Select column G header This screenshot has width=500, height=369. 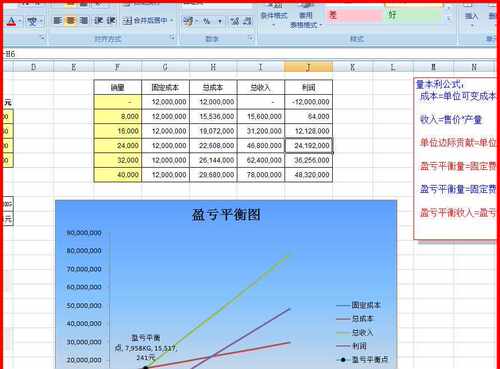[165, 67]
